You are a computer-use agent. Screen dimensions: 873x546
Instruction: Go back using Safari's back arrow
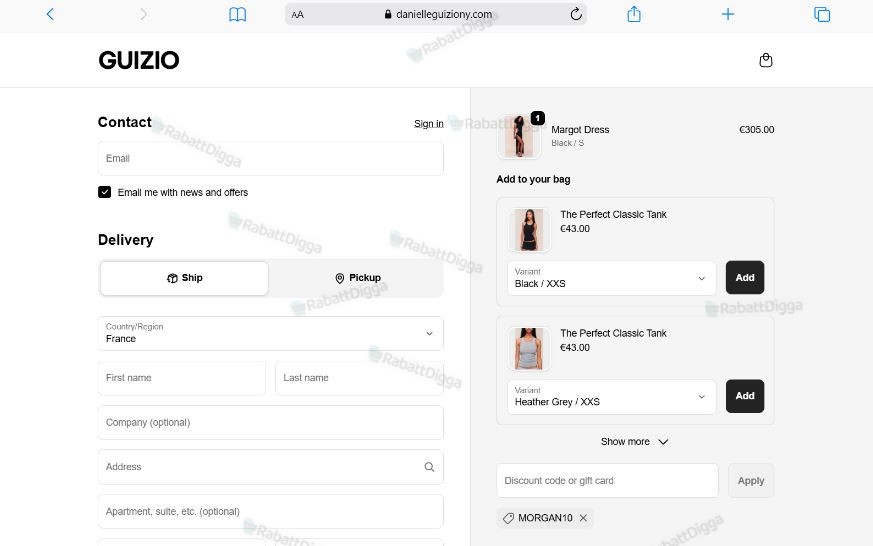click(50, 14)
